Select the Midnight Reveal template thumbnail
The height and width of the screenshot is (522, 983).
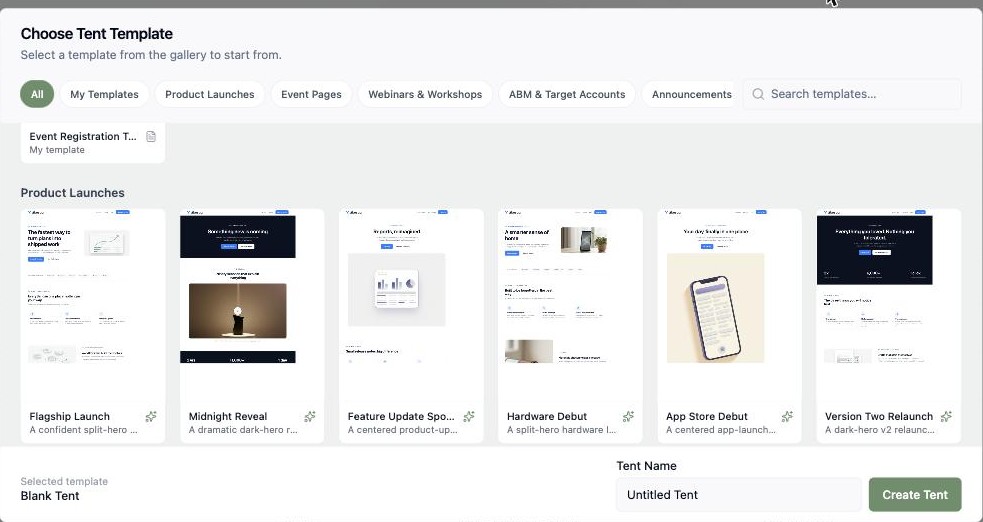pyautogui.click(x=252, y=305)
